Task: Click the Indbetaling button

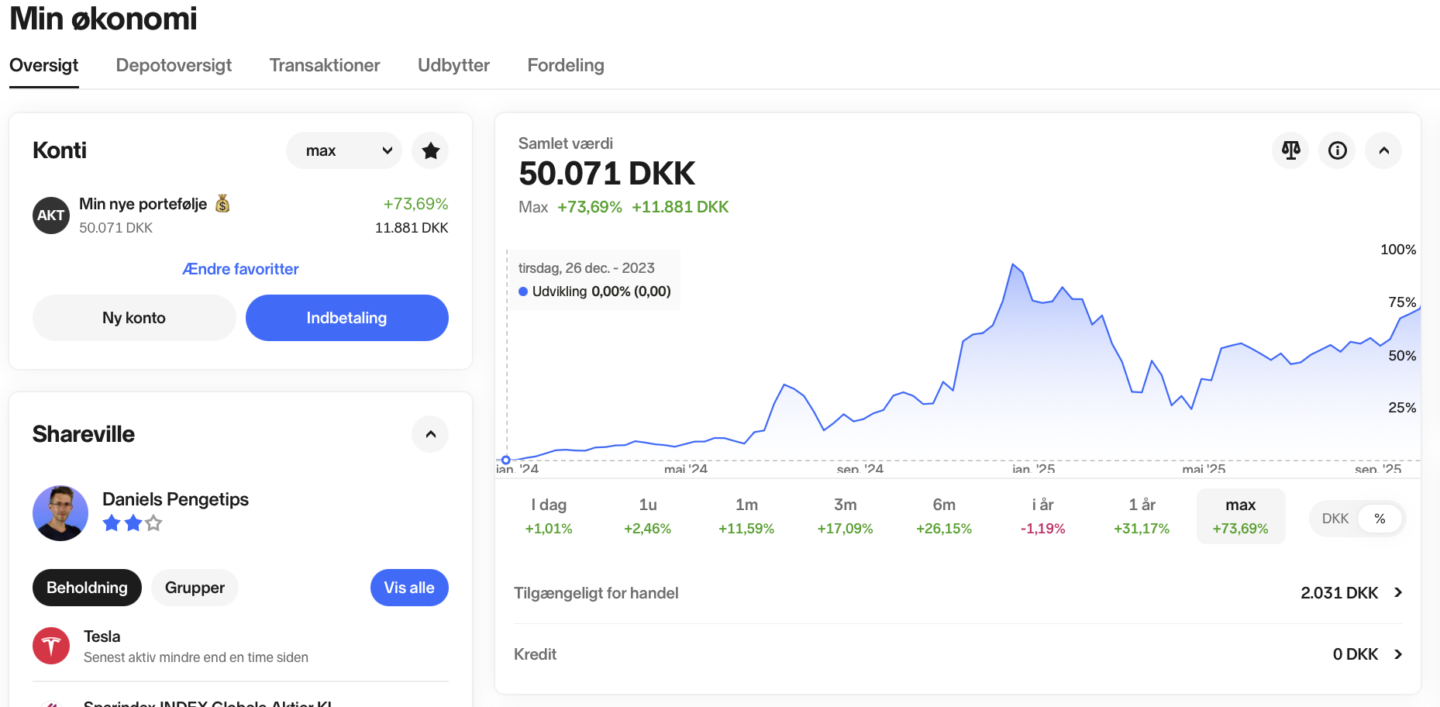Action: coord(347,318)
